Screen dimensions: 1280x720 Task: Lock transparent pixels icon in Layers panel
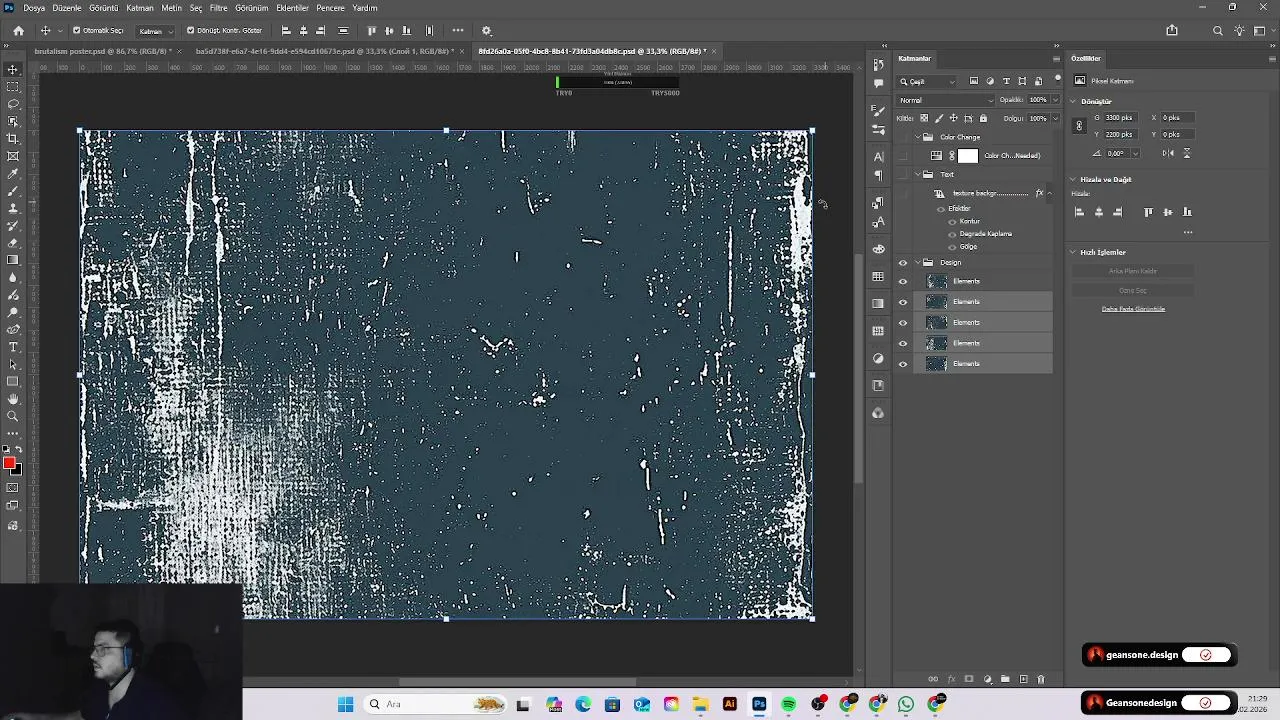tap(924, 118)
